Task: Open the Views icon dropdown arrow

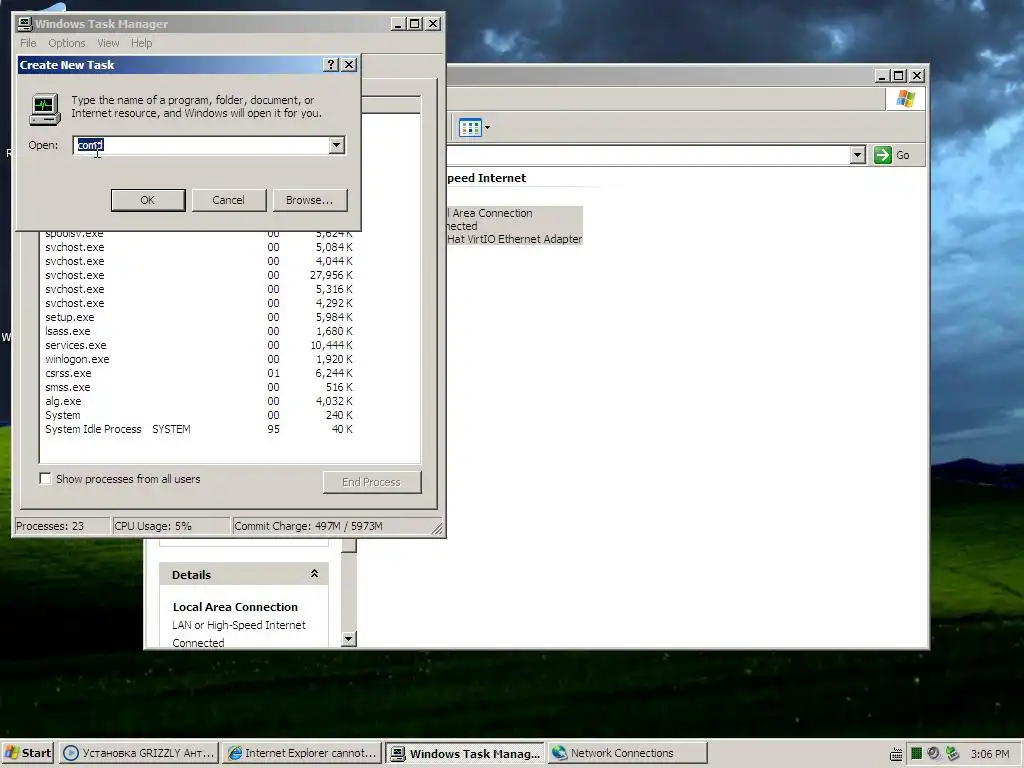Action: pyautogui.click(x=487, y=127)
